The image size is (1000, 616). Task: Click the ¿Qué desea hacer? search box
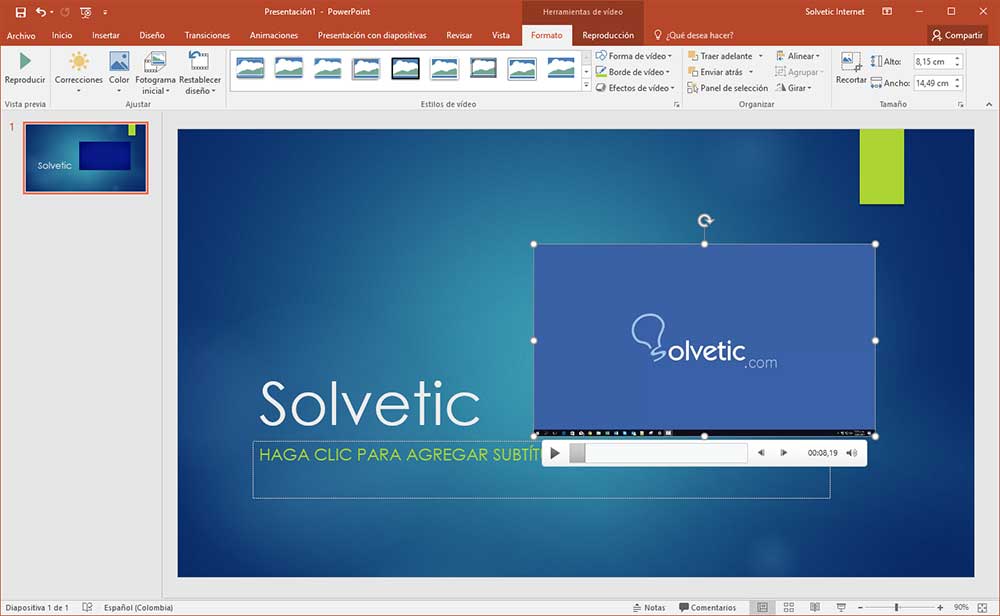pyautogui.click(x=694, y=36)
